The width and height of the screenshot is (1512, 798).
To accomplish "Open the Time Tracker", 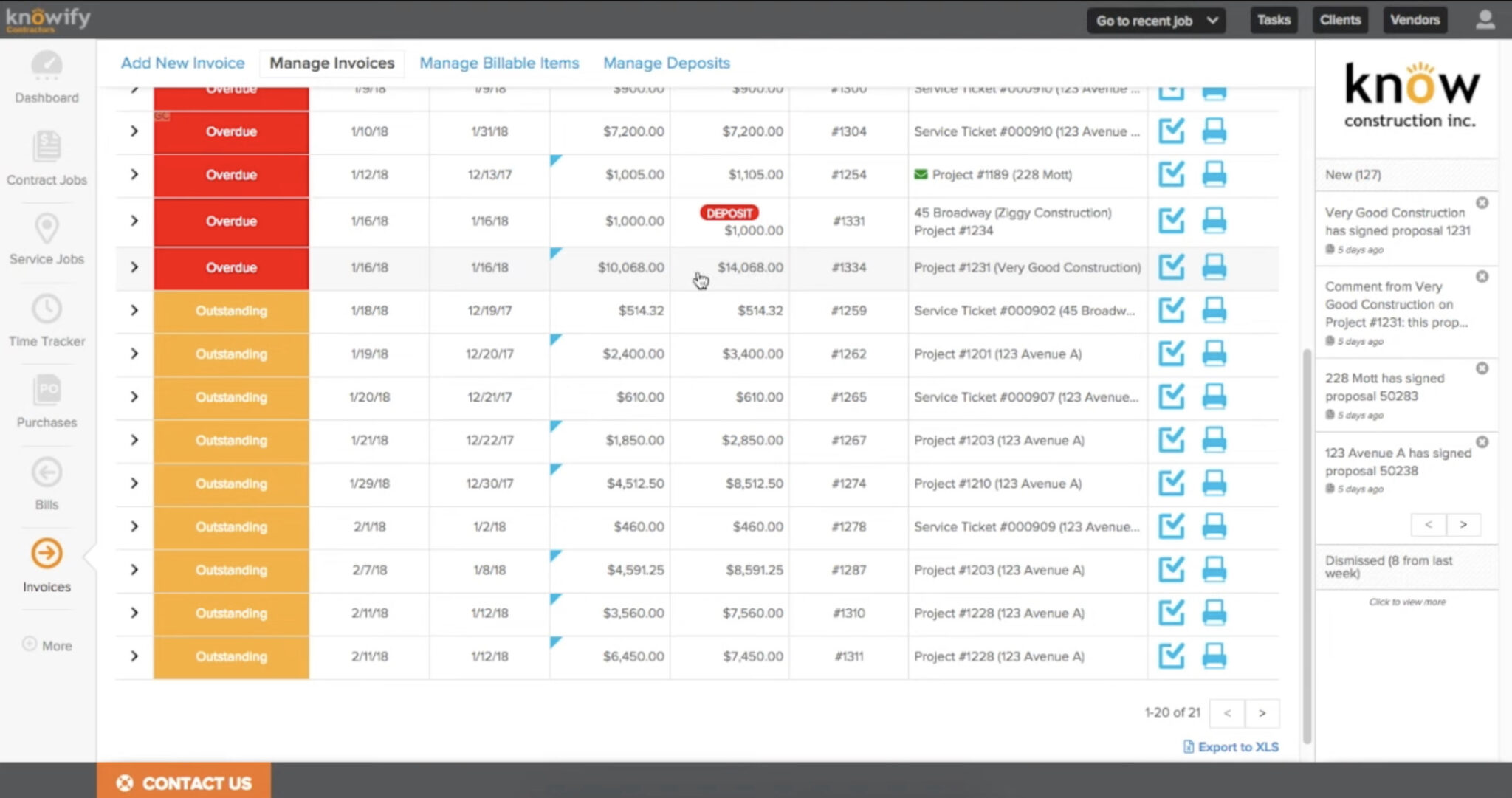I will tap(46, 319).
